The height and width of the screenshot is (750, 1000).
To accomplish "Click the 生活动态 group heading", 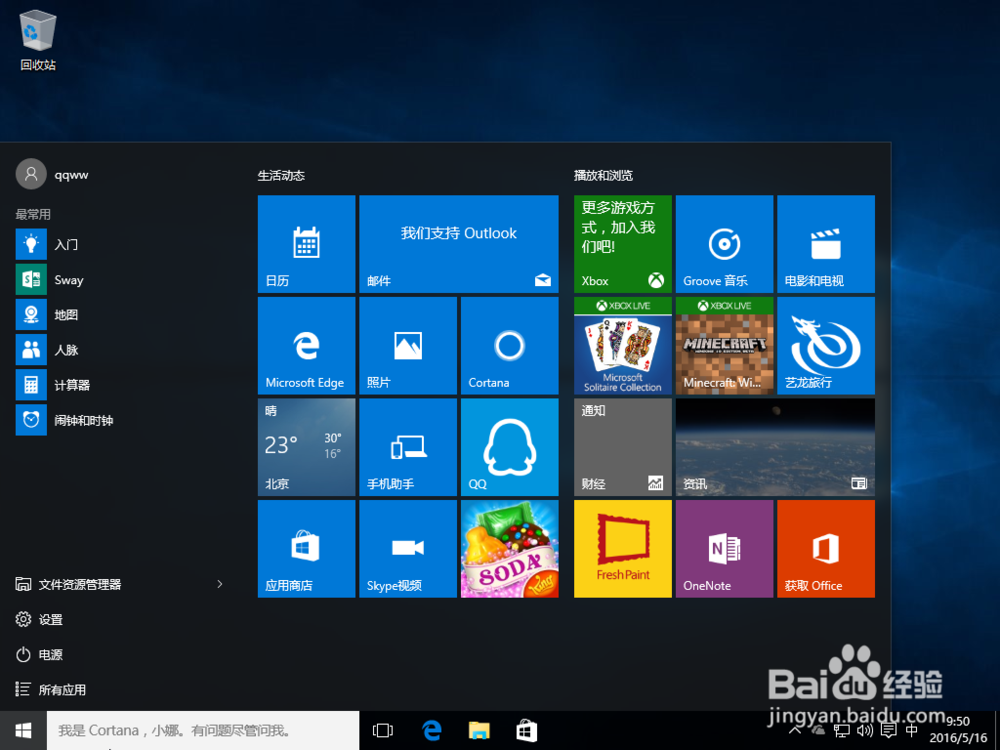I will tap(281, 175).
